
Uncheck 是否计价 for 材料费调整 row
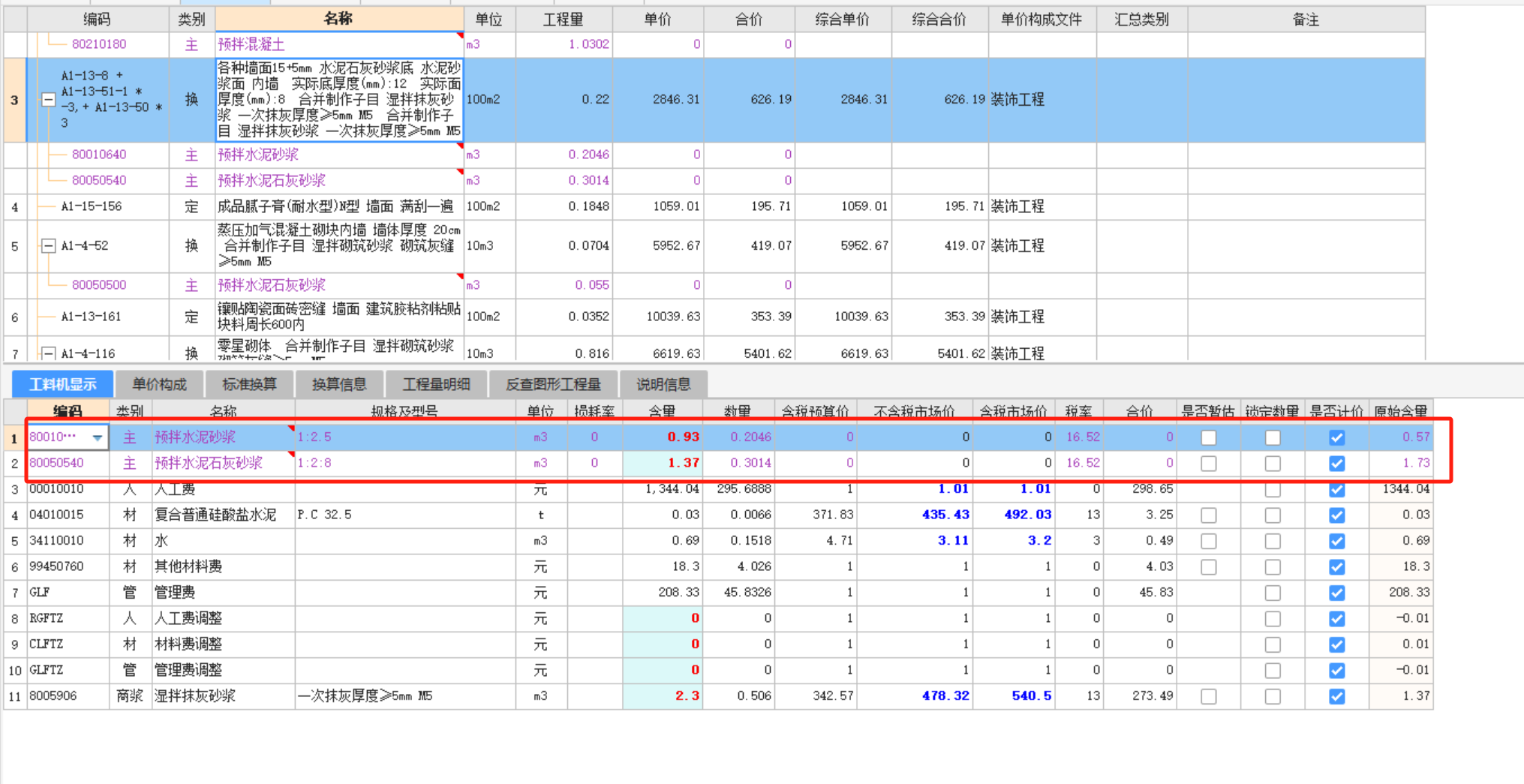[1337, 644]
